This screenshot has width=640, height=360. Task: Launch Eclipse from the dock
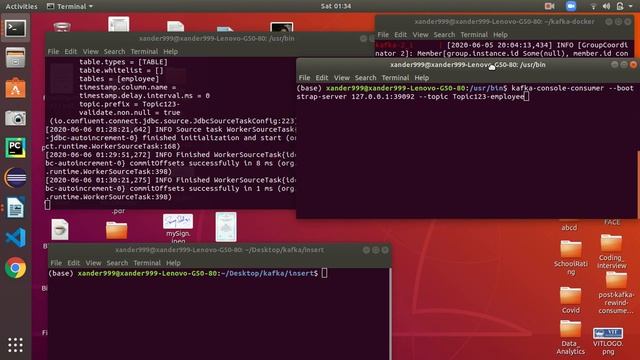click(x=16, y=178)
